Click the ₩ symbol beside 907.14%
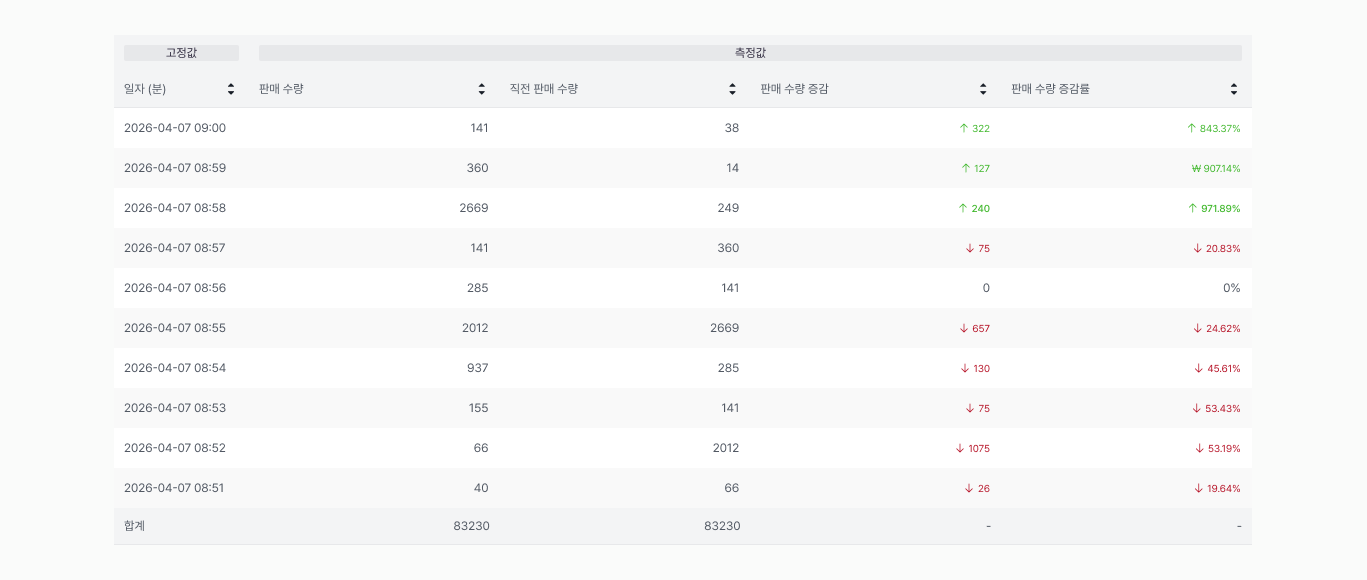The image size is (1367, 580). pos(1196,168)
